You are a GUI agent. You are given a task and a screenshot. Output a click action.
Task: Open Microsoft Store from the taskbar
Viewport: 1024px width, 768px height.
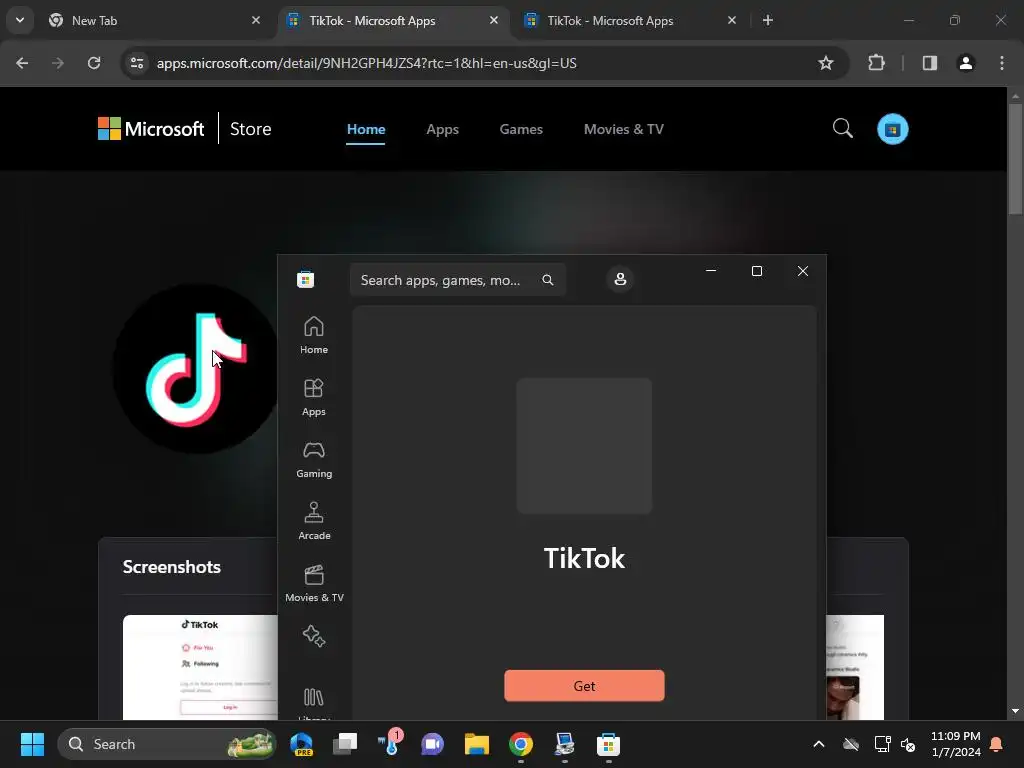pyautogui.click(x=608, y=744)
